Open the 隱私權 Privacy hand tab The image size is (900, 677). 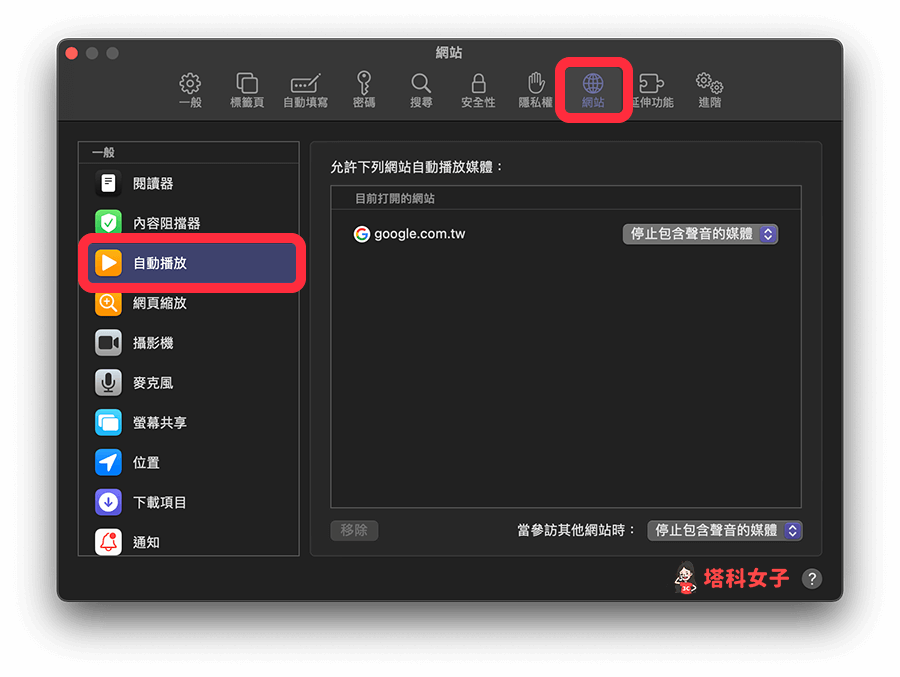tap(535, 90)
